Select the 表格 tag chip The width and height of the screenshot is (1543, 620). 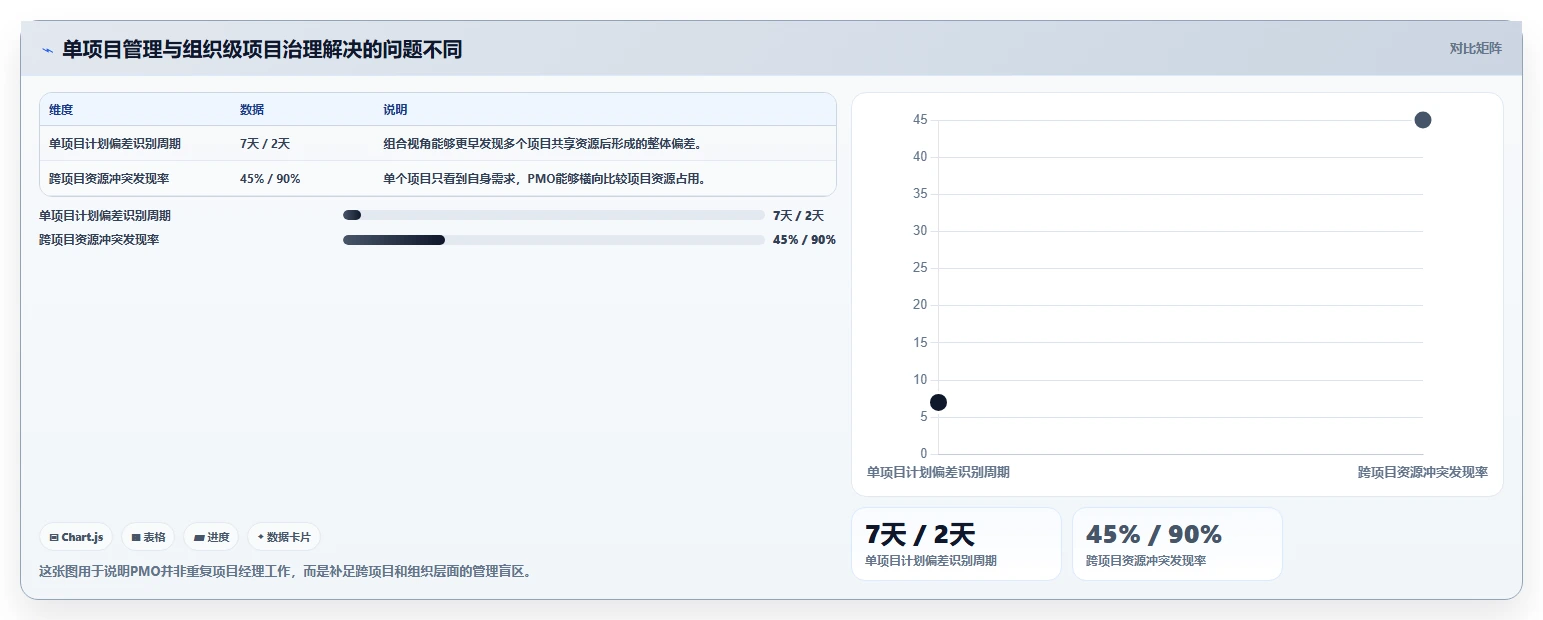click(x=148, y=537)
